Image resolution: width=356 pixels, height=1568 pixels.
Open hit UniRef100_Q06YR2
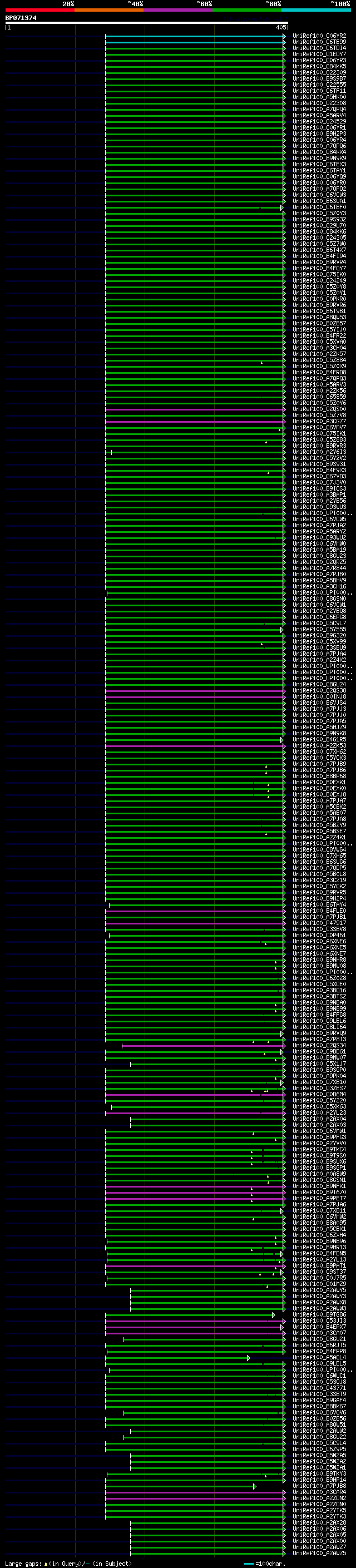tap(319, 36)
